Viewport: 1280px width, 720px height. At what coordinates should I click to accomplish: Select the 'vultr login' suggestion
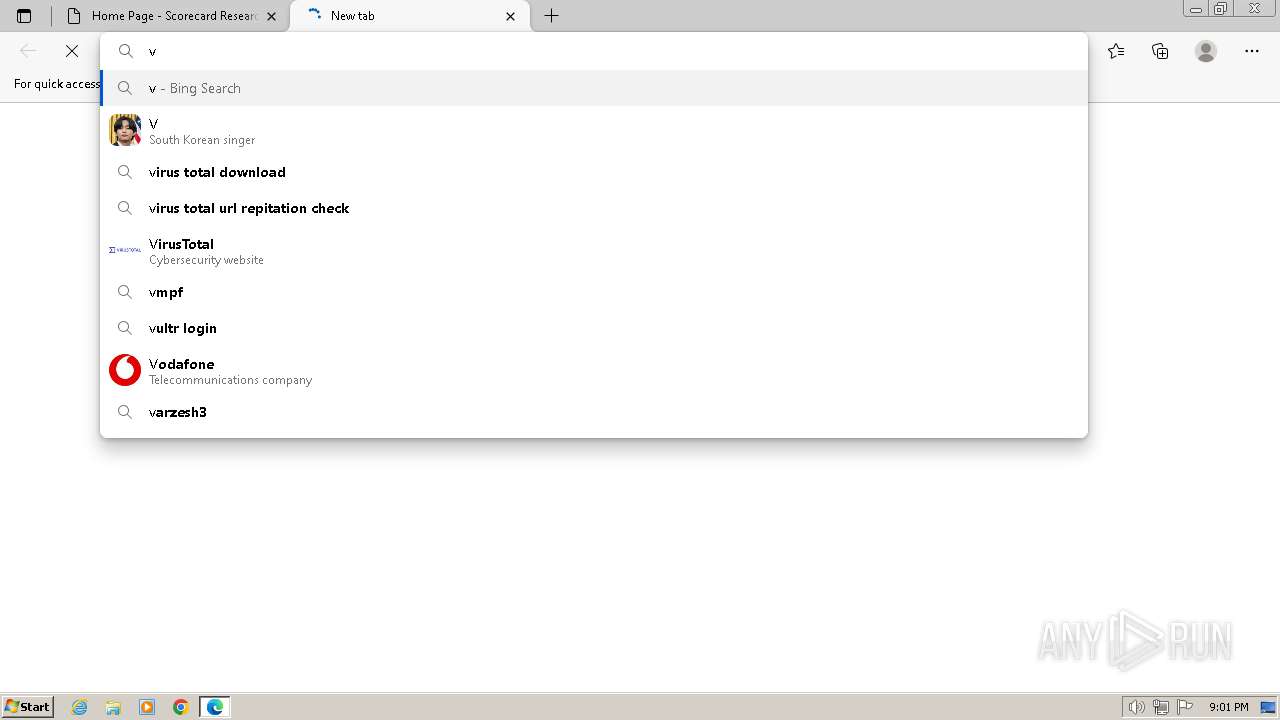(594, 328)
